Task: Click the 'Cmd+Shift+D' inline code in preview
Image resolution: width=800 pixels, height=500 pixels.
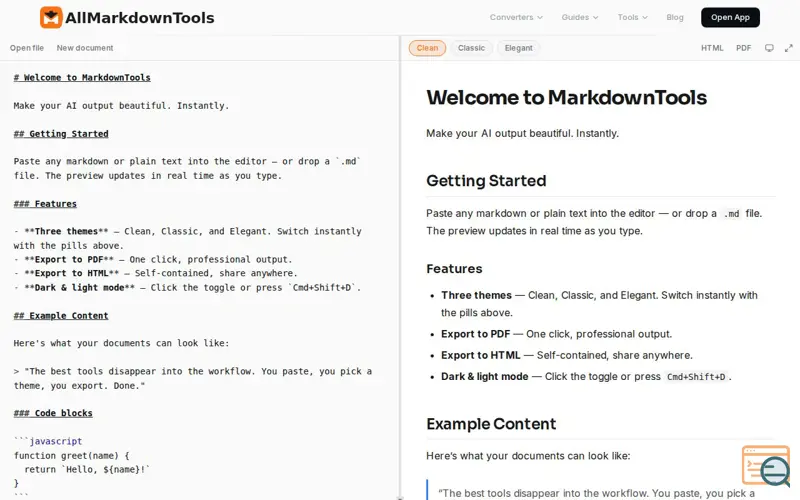Action: pyautogui.click(x=696, y=377)
